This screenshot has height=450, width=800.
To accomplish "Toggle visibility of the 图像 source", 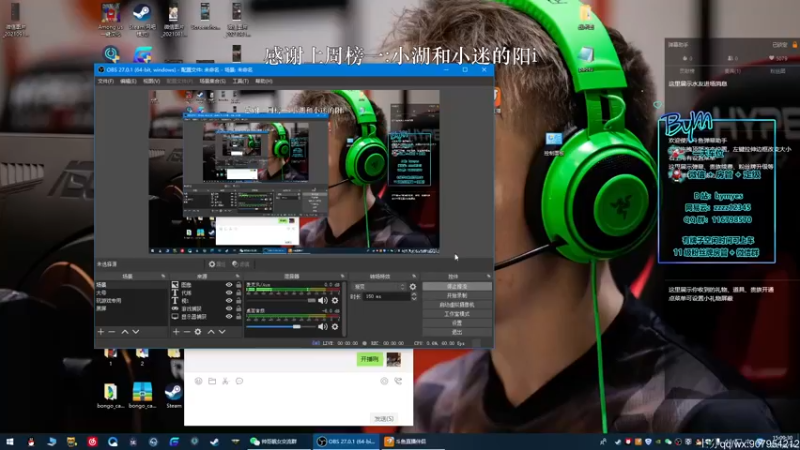I will [x=229, y=285].
